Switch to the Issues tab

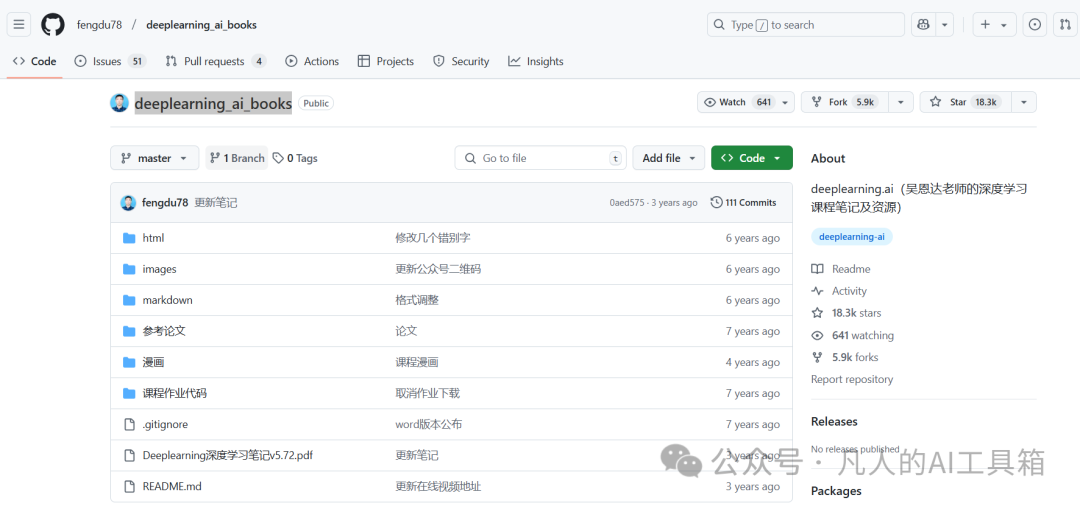[x=110, y=61]
